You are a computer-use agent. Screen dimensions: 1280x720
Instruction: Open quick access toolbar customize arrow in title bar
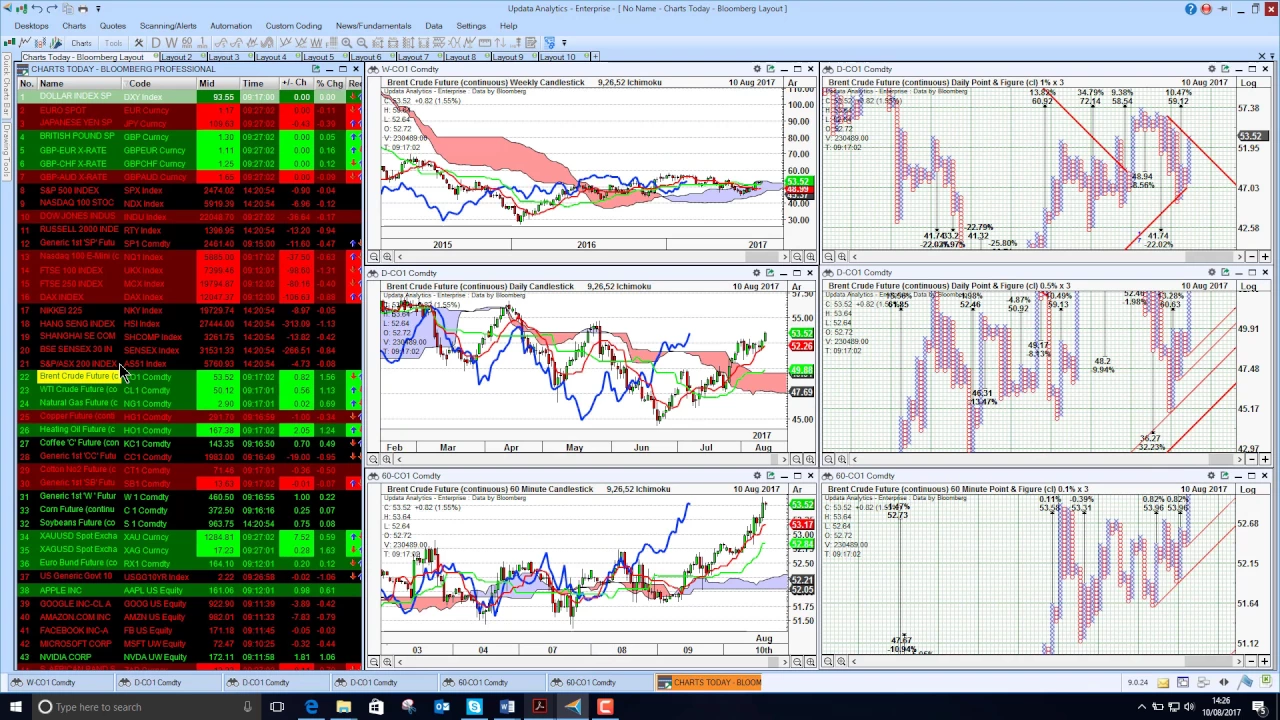tap(98, 9)
